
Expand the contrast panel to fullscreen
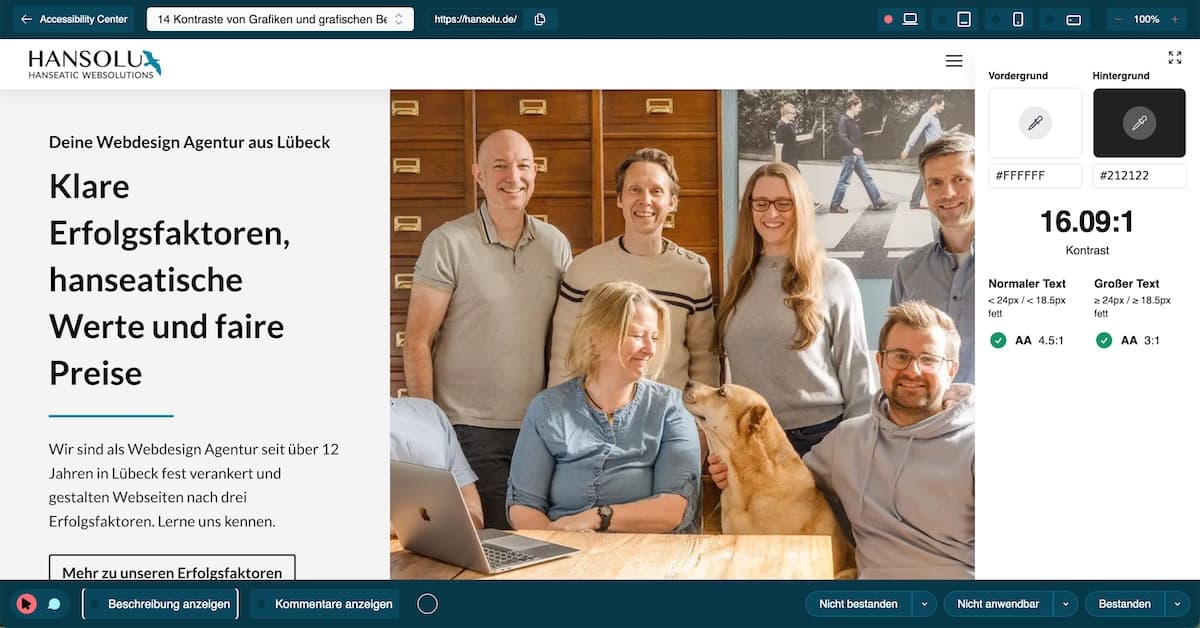tap(1175, 57)
